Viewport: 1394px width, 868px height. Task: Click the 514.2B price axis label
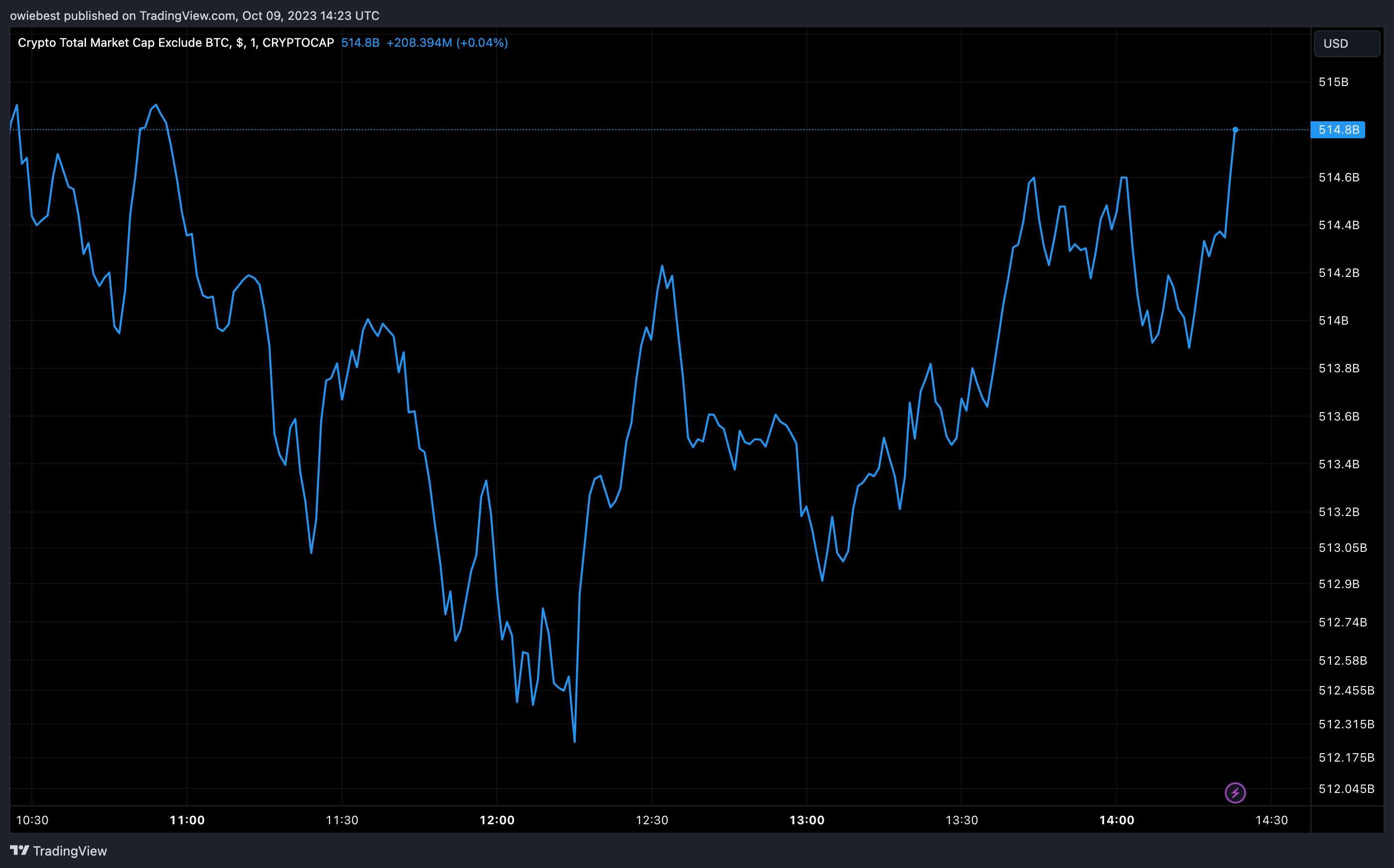[x=1339, y=273]
